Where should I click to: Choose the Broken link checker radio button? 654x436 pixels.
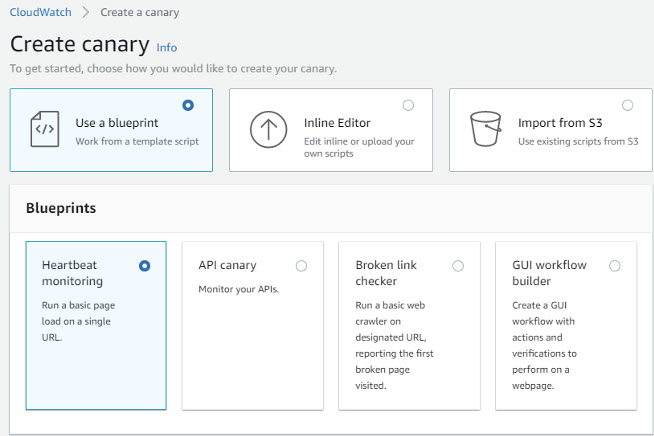(x=458, y=266)
